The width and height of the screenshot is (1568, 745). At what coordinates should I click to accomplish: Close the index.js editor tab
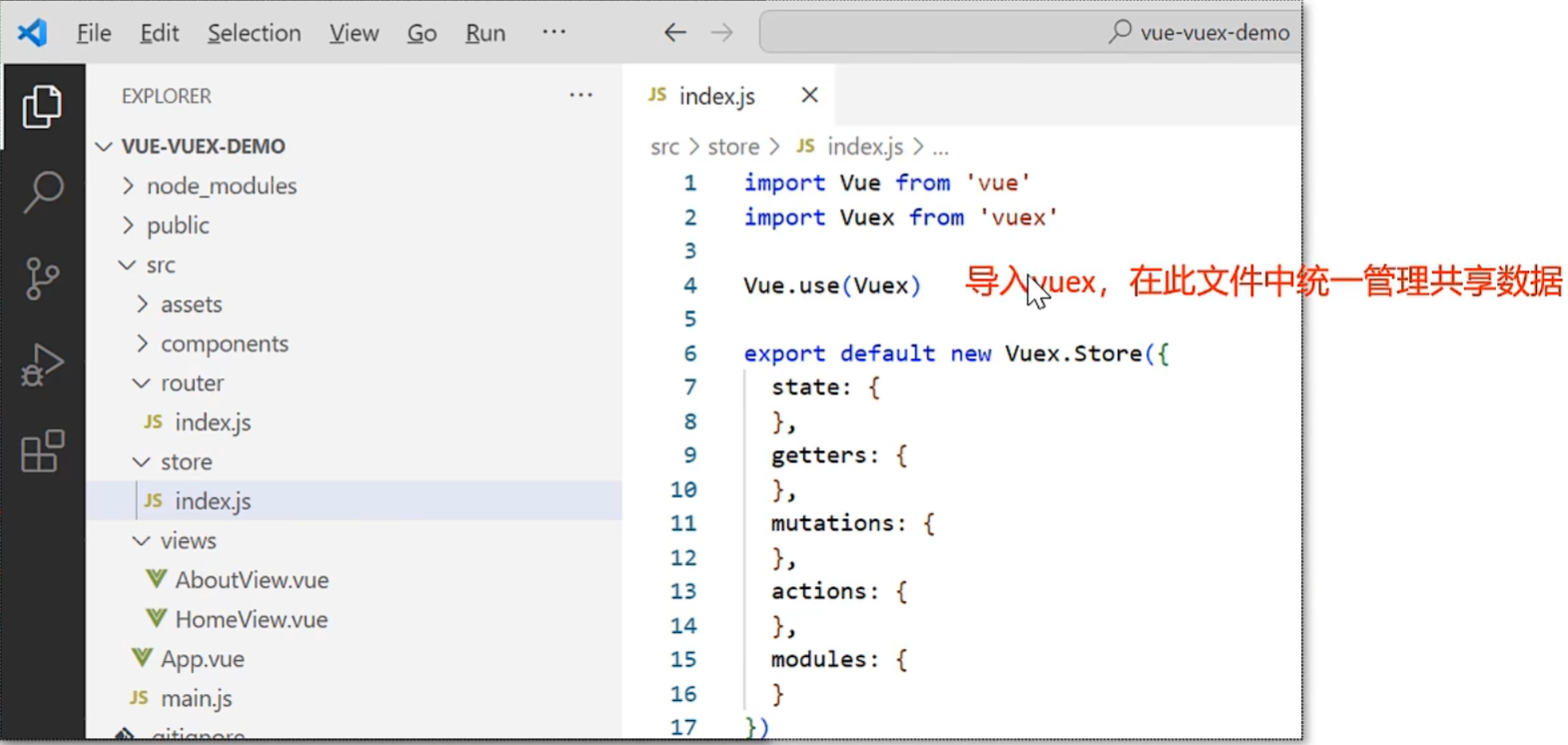810,95
